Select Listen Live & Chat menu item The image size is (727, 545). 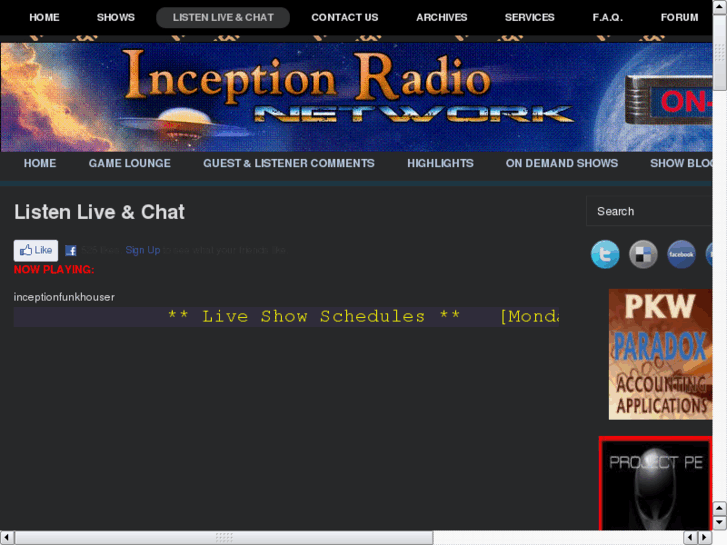coord(223,18)
